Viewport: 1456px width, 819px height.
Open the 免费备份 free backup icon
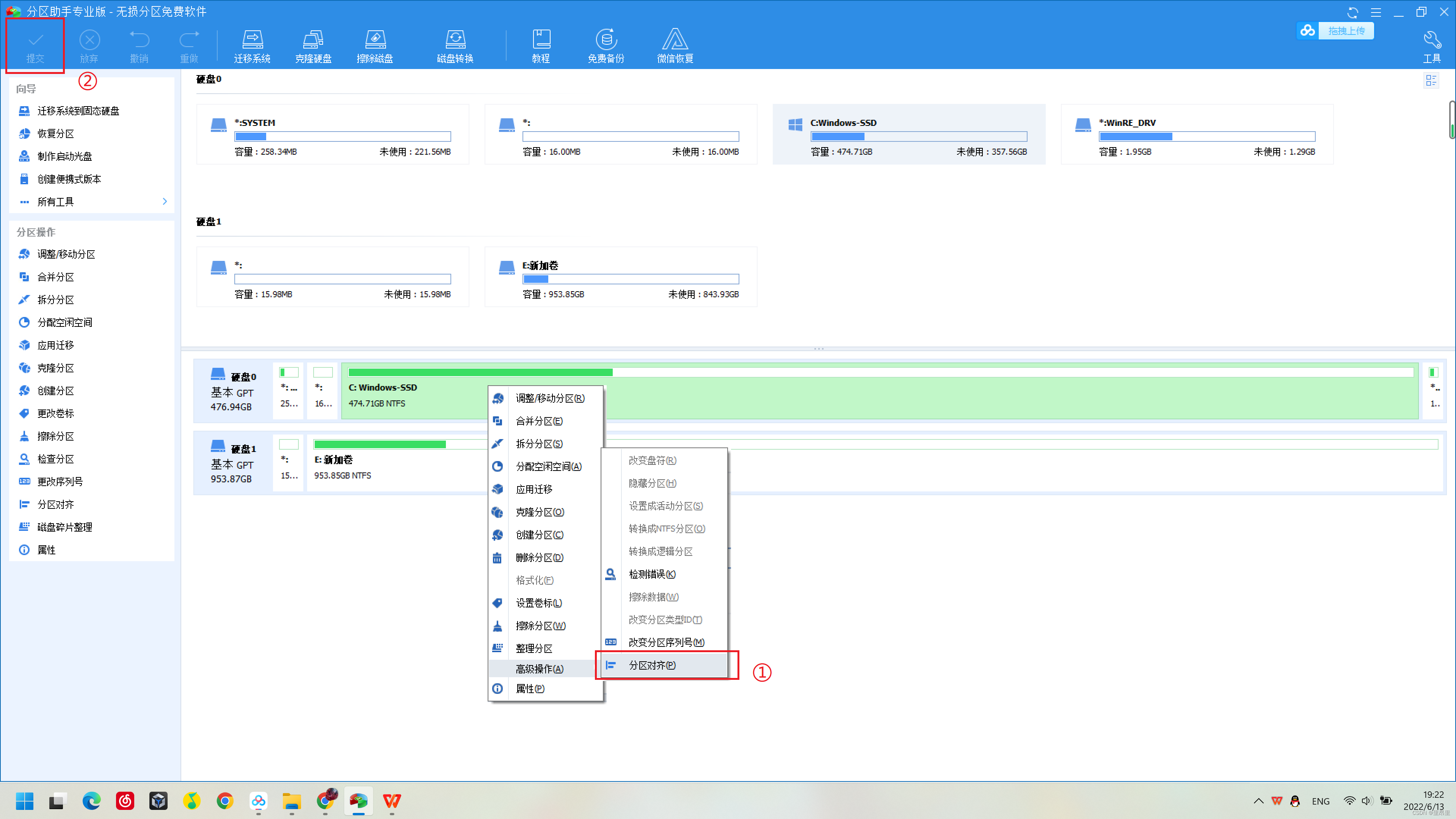pyautogui.click(x=606, y=46)
